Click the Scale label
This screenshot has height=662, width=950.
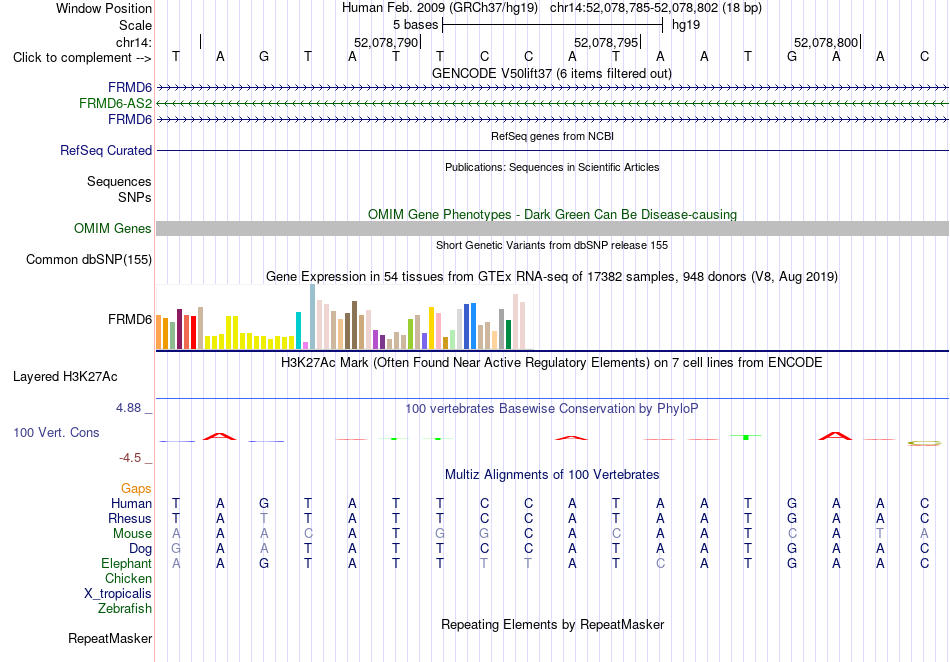135,25
